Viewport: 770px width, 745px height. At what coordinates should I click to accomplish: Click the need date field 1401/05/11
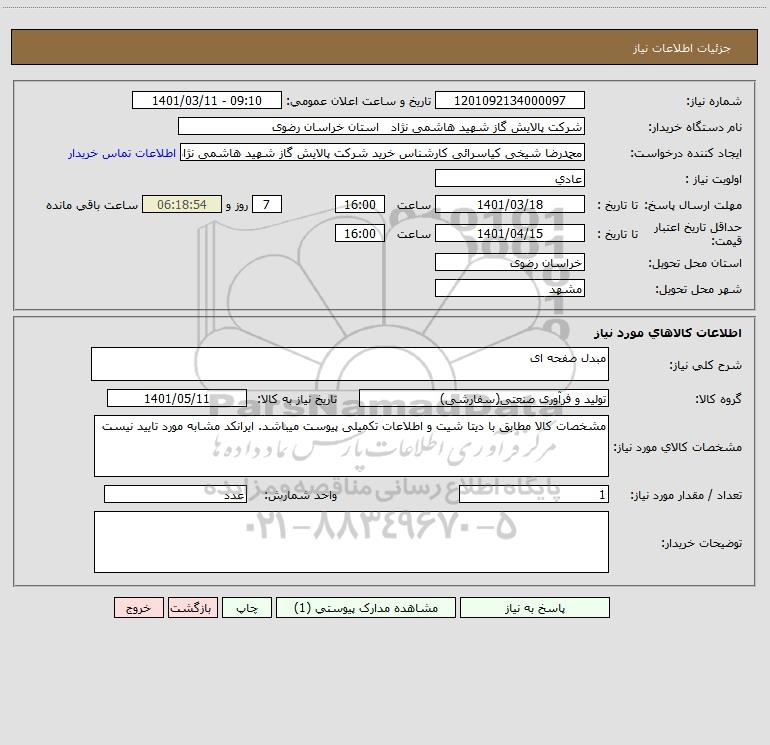(177, 398)
